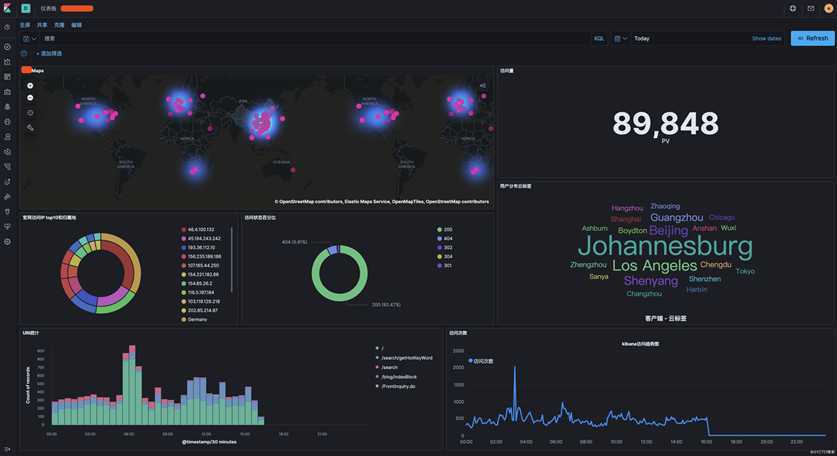Toggle the 301 status legend entry

pyautogui.click(x=445, y=265)
